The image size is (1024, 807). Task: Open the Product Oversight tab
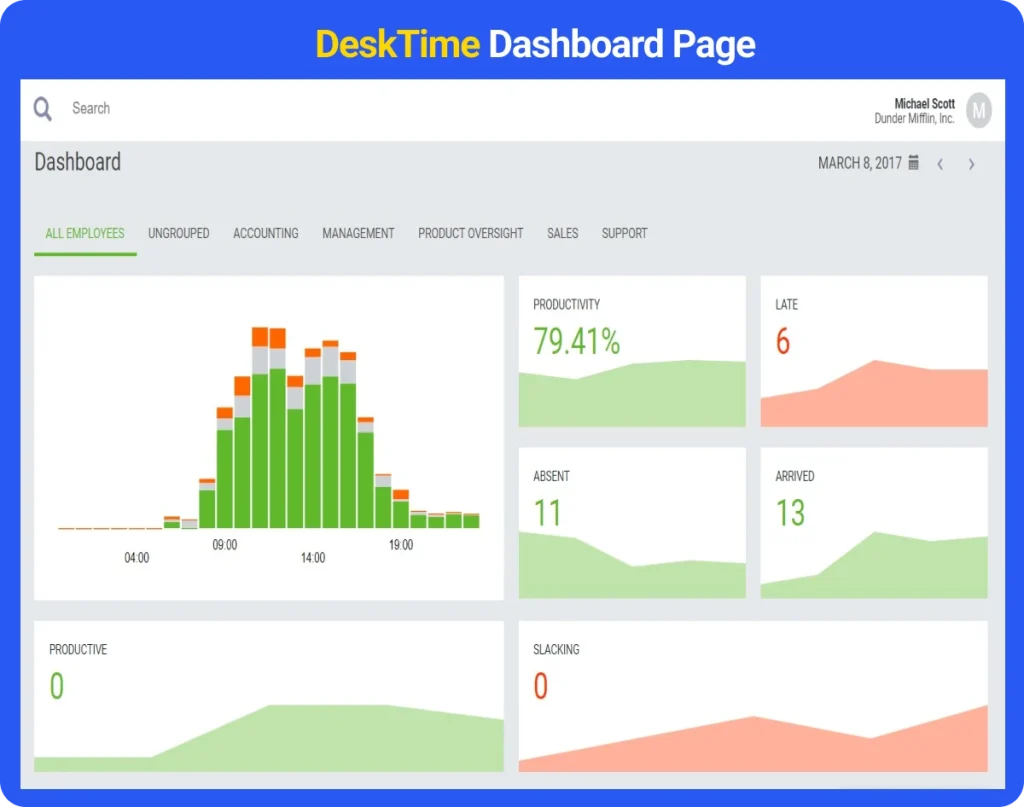point(470,233)
